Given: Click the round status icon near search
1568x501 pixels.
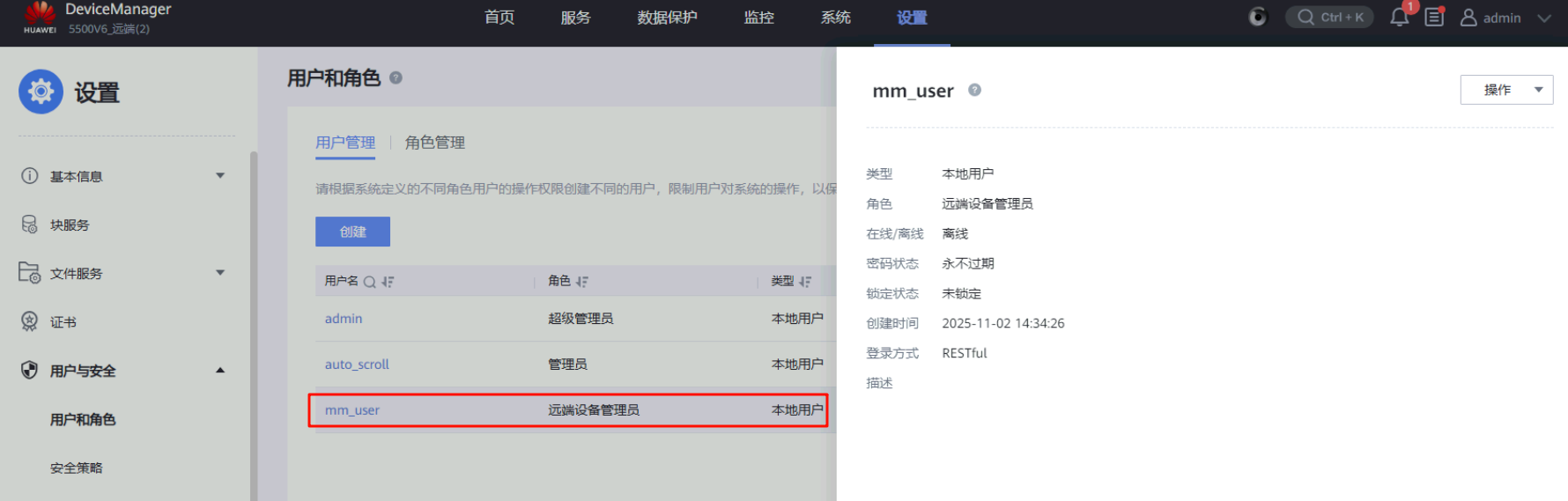Looking at the screenshot, I should (1257, 18).
